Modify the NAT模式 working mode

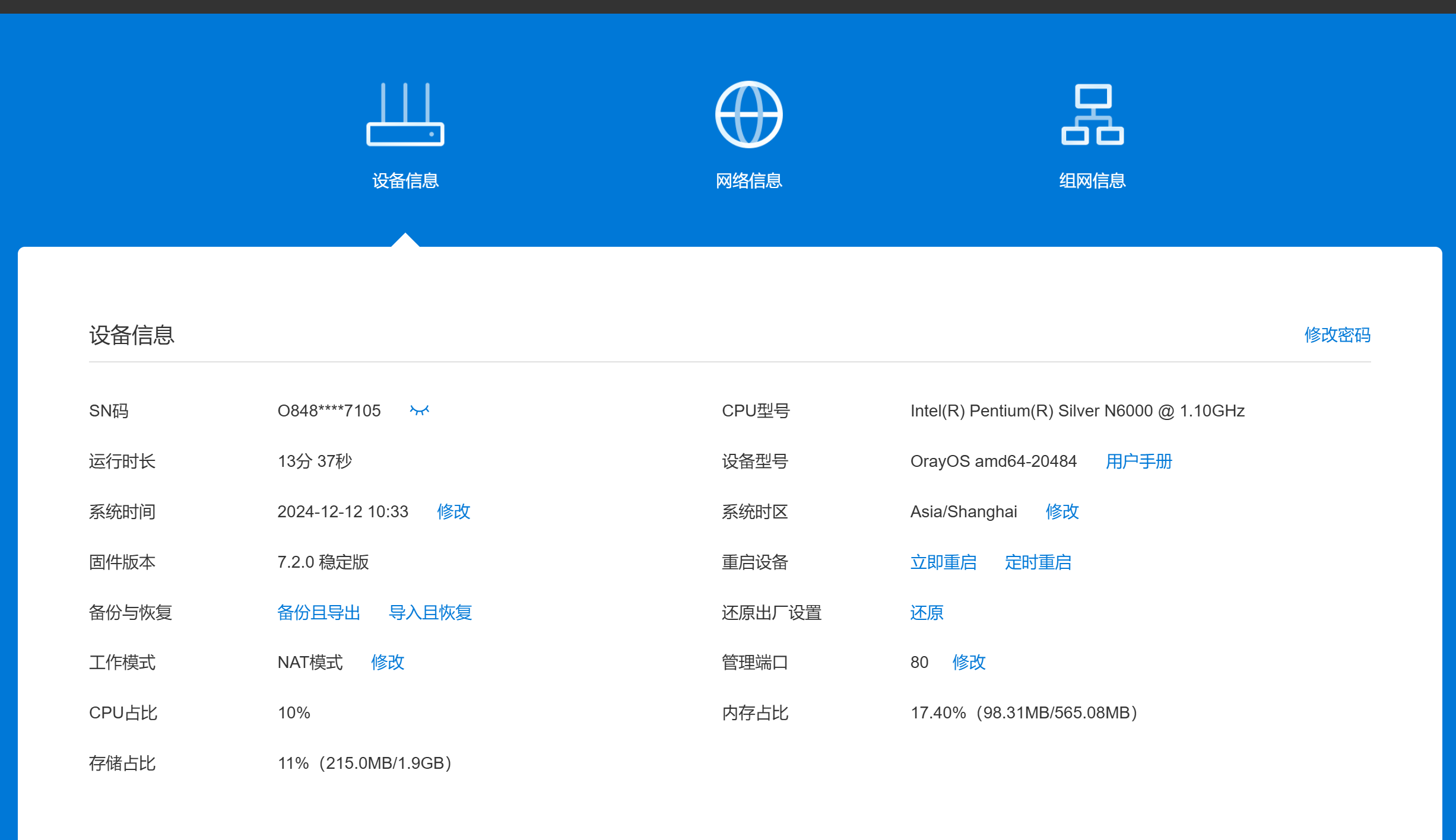tap(388, 662)
